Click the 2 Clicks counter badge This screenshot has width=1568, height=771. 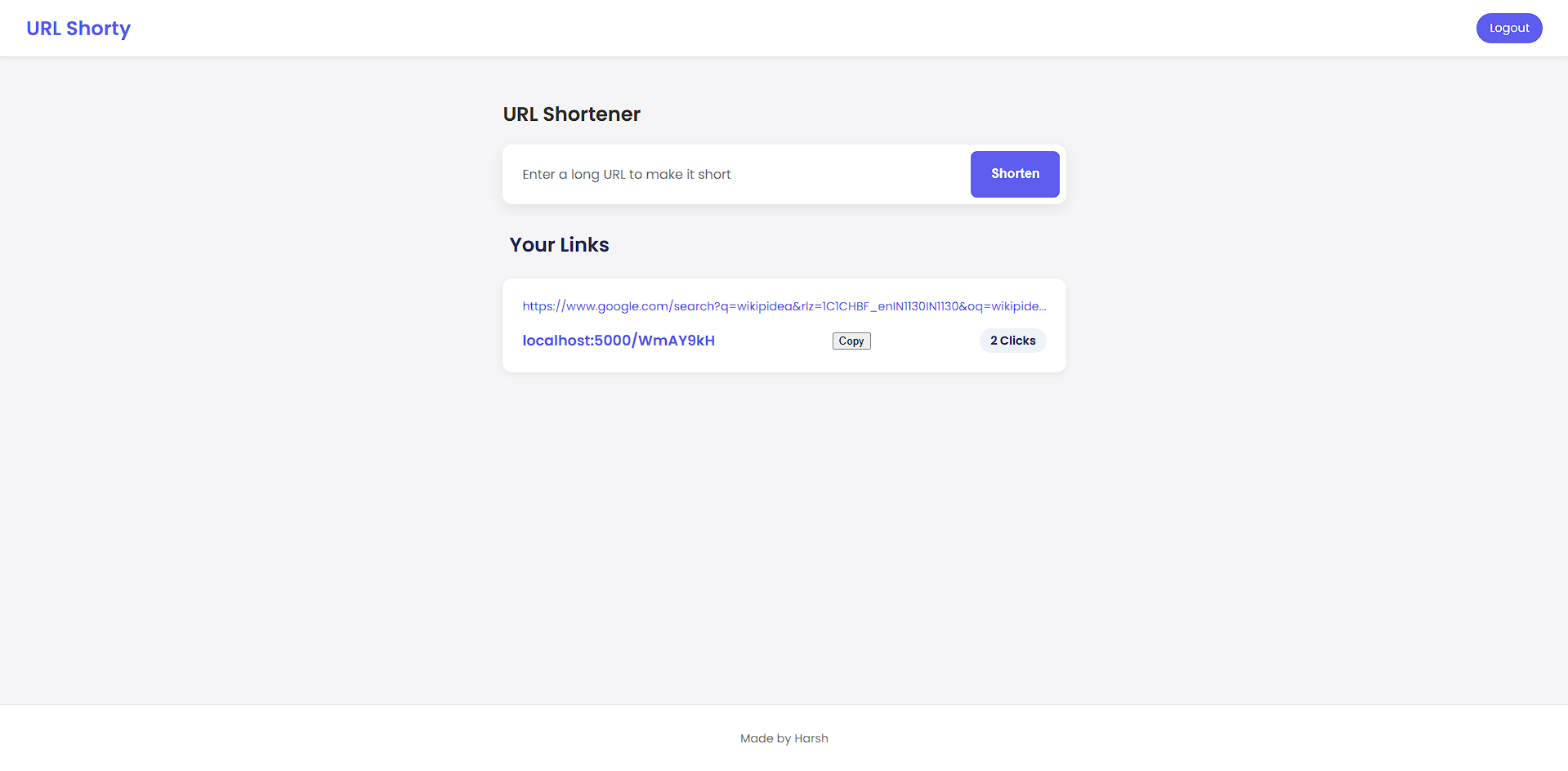click(1012, 341)
